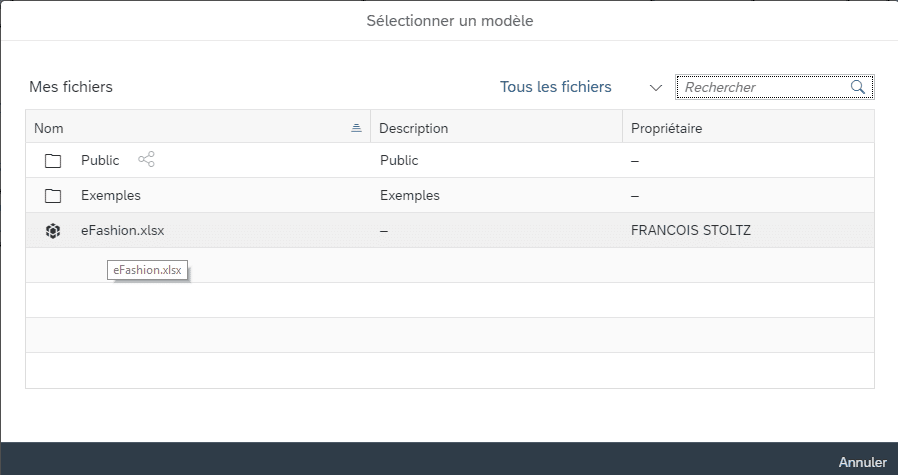Expand the Tous les fichiers dropdown arrow

pos(656,88)
